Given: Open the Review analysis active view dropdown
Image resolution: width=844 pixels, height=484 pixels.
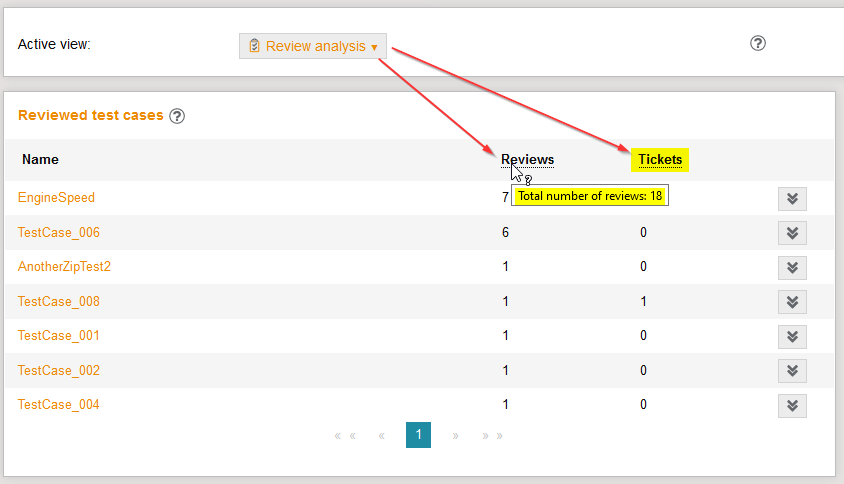Looking at the screenshot, I should (x=313, y=46).
